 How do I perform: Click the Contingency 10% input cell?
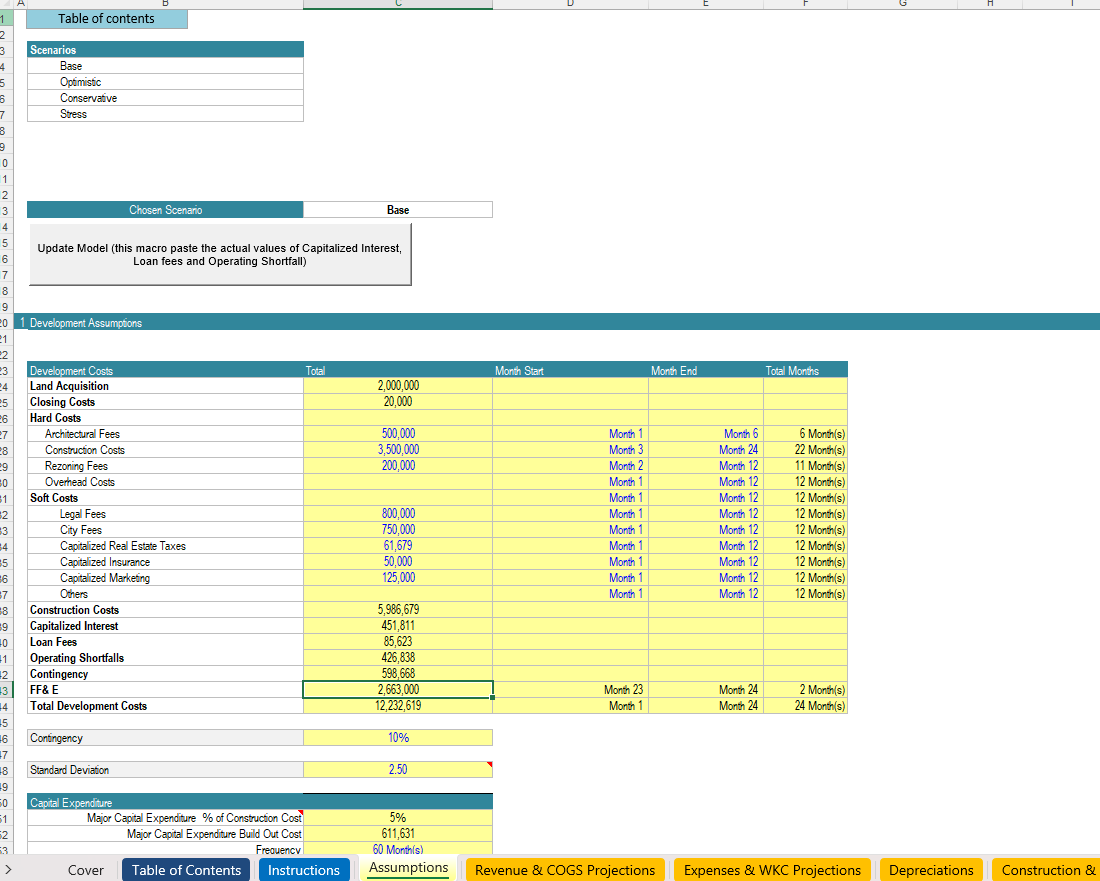[x=397, y=738]
